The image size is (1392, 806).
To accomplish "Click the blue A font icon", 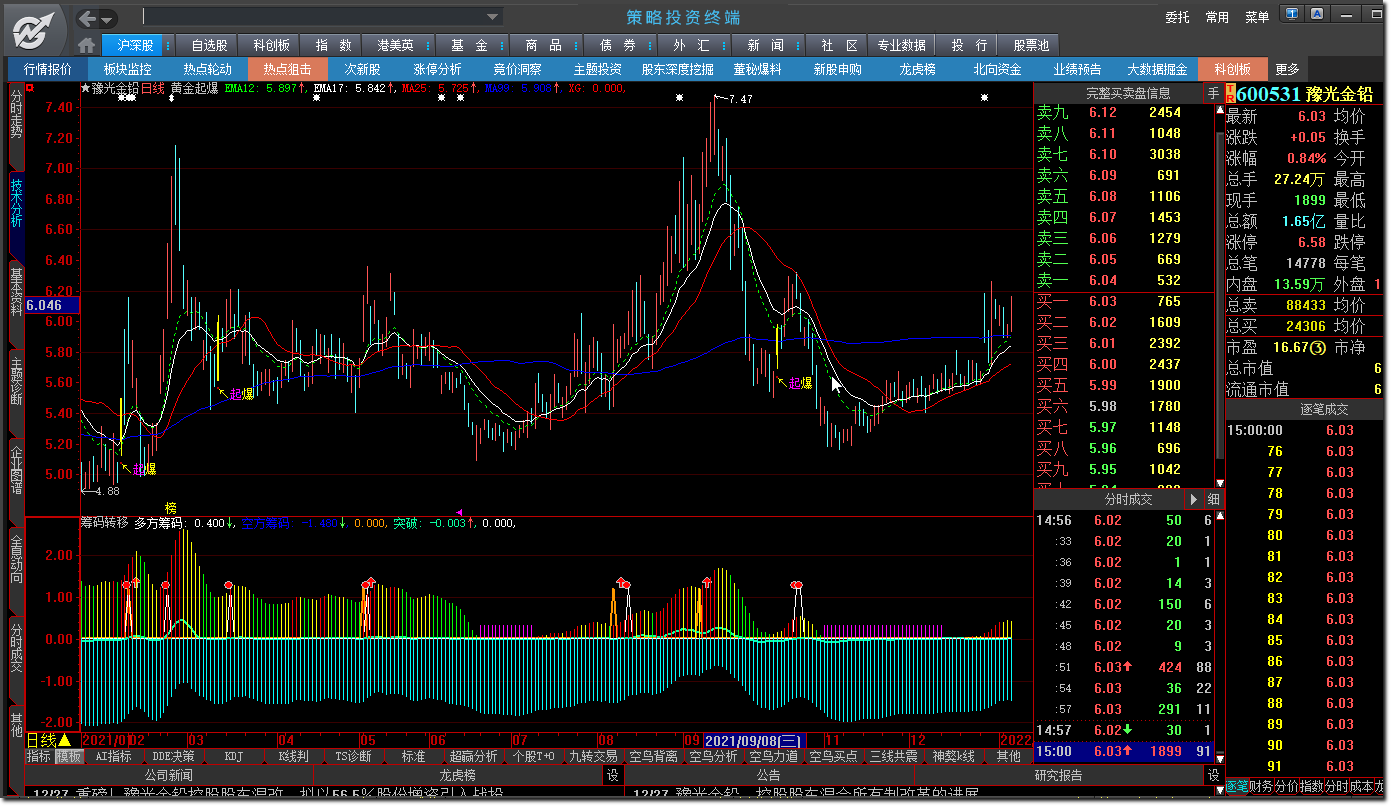I will click(x=1316, y=14).
